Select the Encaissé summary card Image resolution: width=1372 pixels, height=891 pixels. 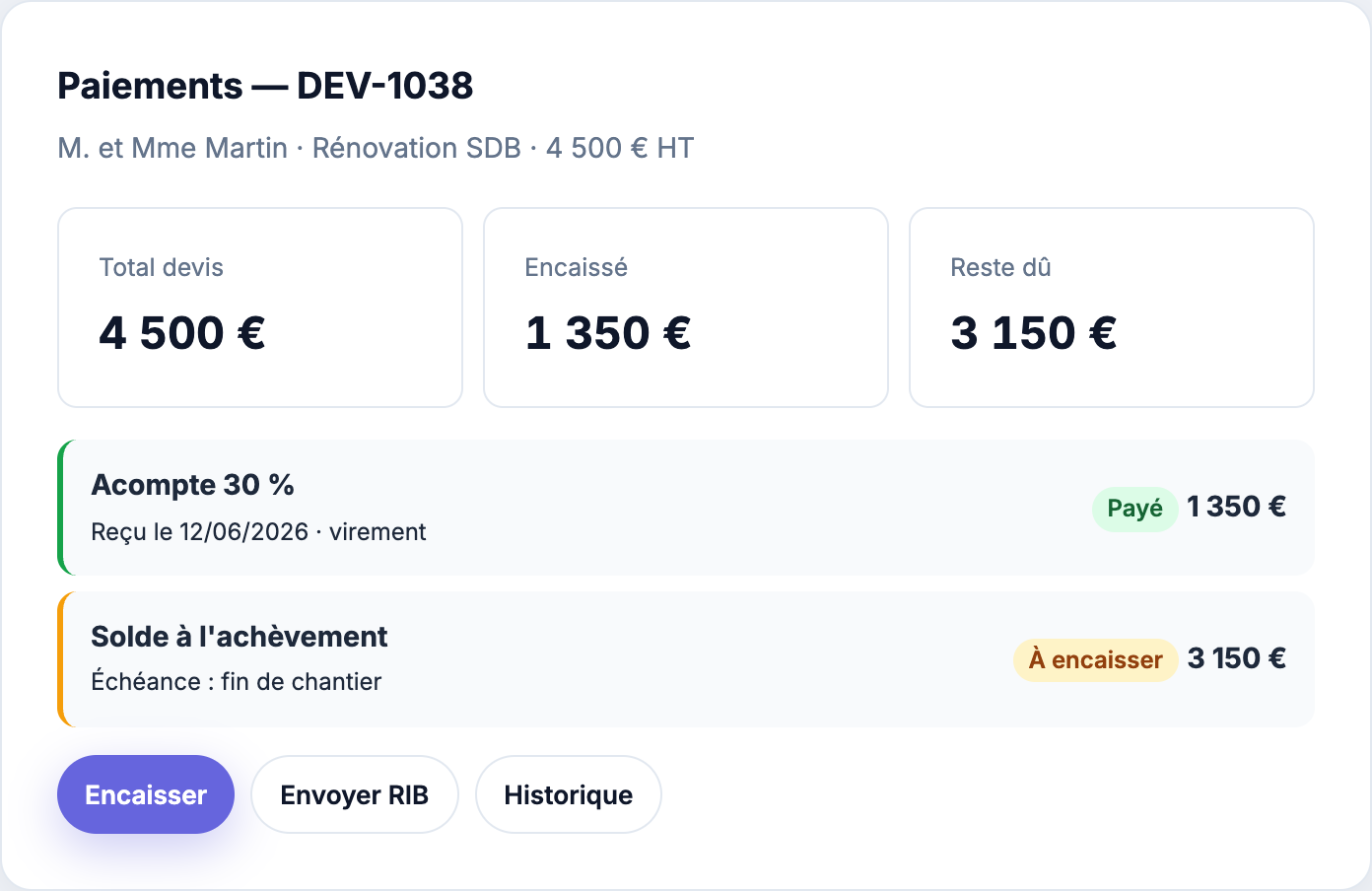click(686, 308)
